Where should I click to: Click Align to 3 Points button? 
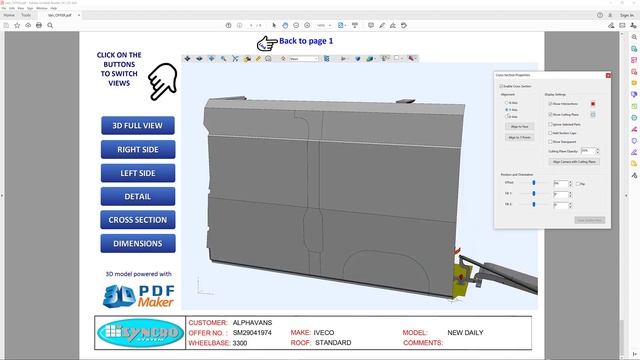point(519,138)
